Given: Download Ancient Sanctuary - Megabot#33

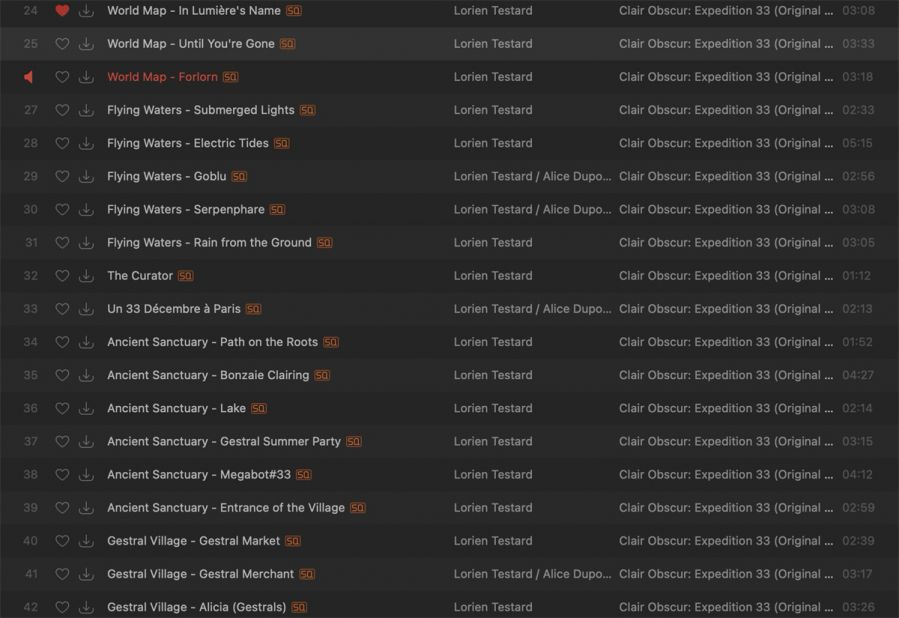Looking at the screenshot, I should pyautogui.click(x=86, y=475).
